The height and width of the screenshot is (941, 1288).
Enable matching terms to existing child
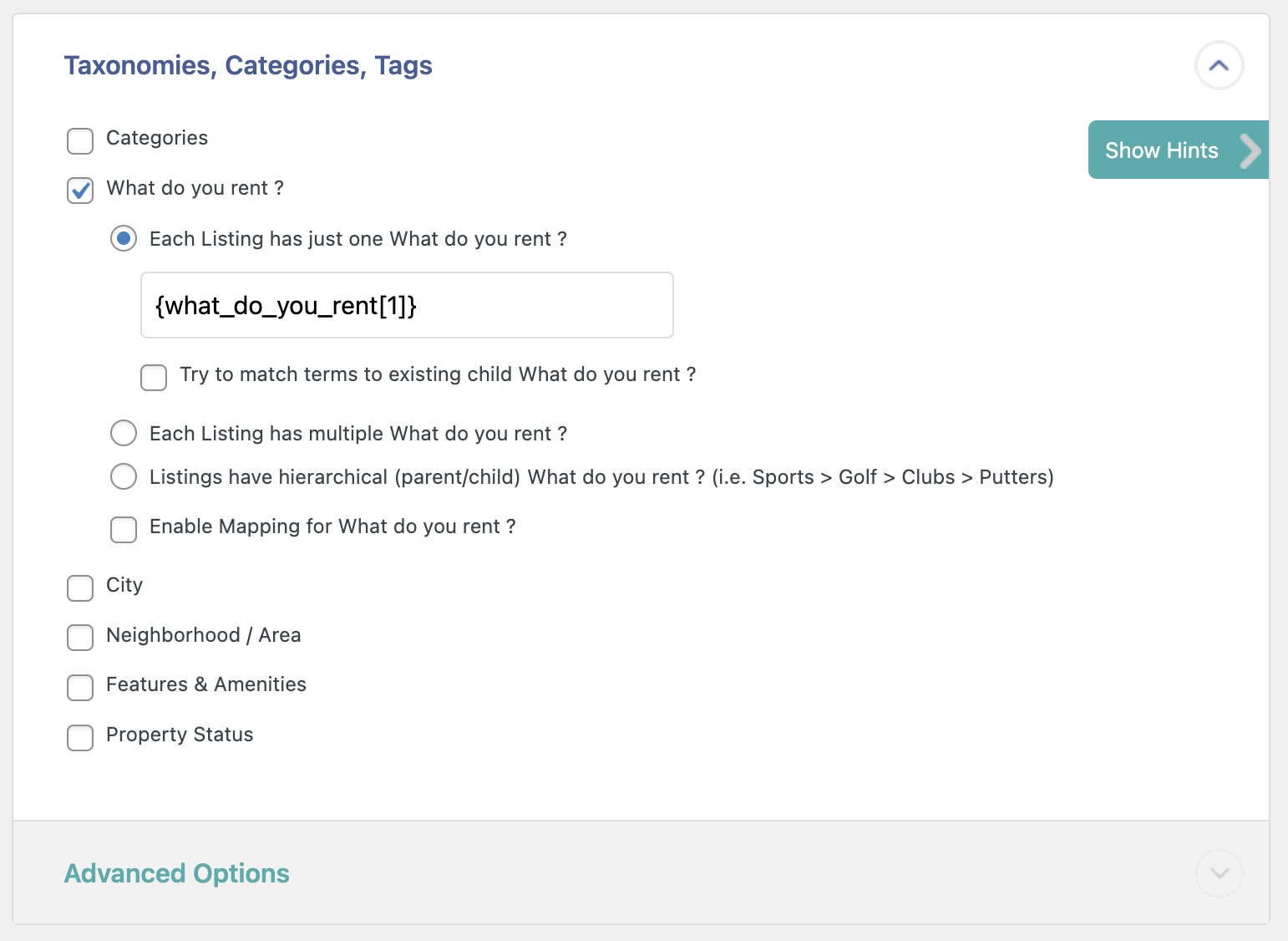(x=154, y=377)
